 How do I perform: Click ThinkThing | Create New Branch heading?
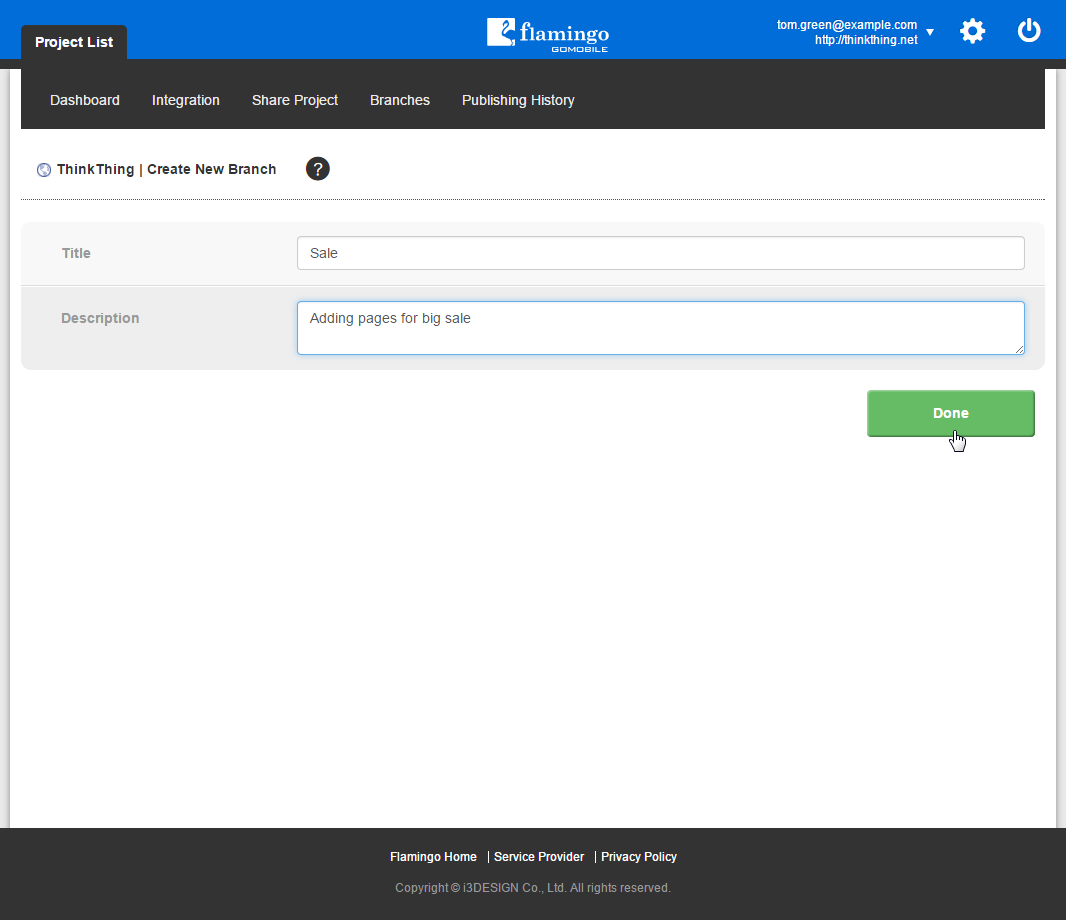[x=166, y=169]
